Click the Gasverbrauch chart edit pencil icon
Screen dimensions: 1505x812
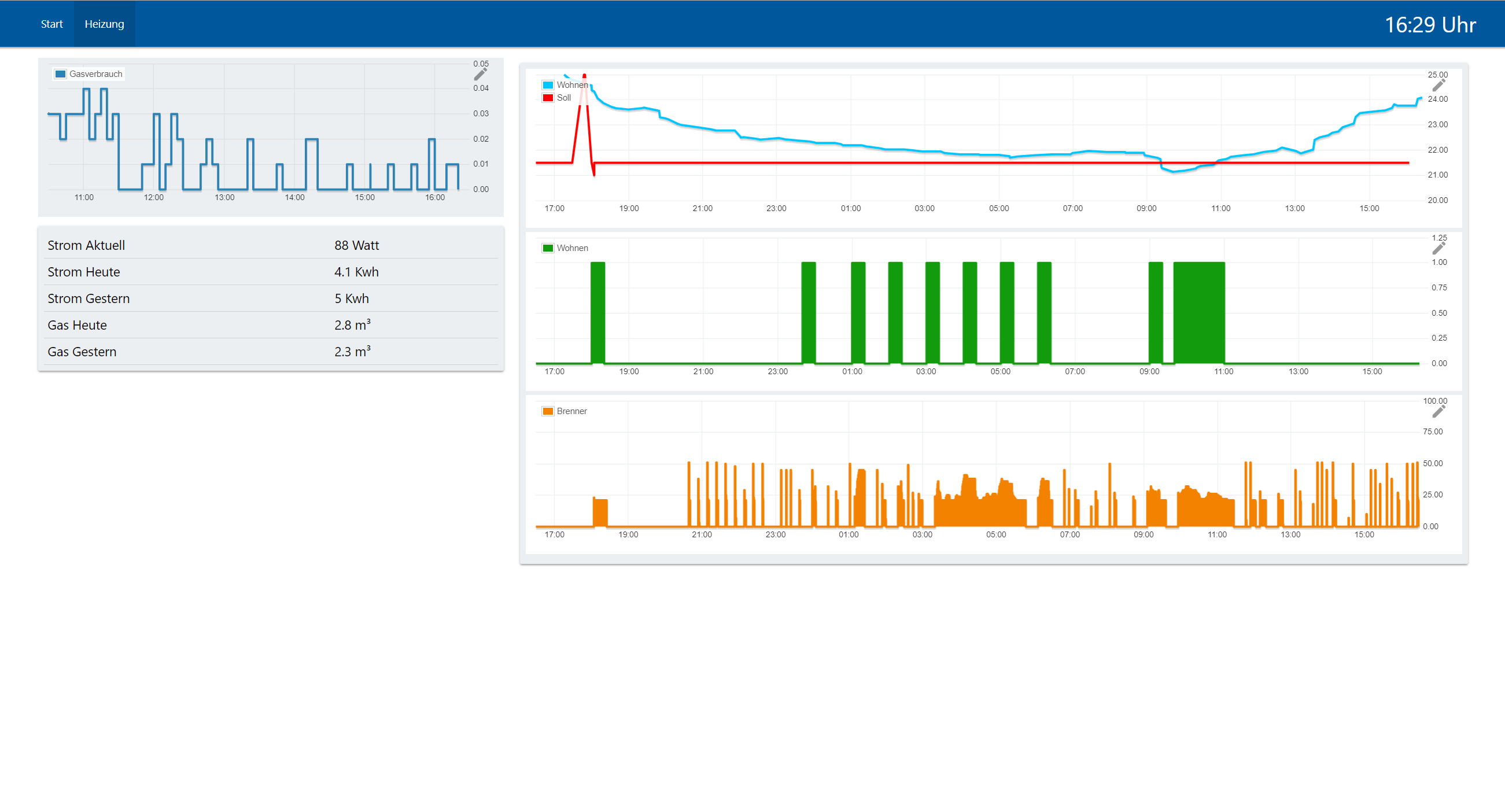point(479,74)
